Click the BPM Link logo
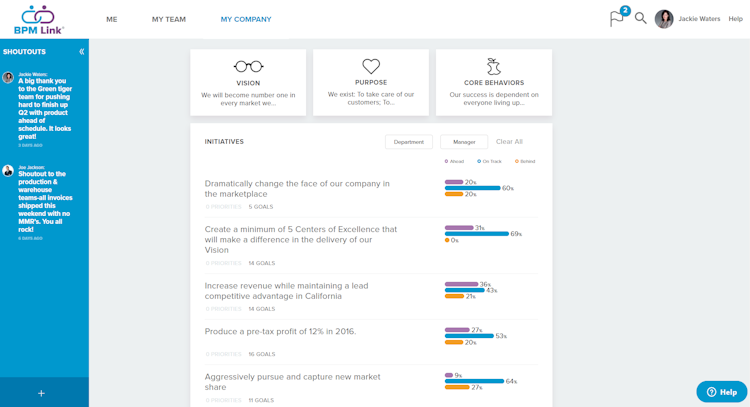 pos(39,19)
